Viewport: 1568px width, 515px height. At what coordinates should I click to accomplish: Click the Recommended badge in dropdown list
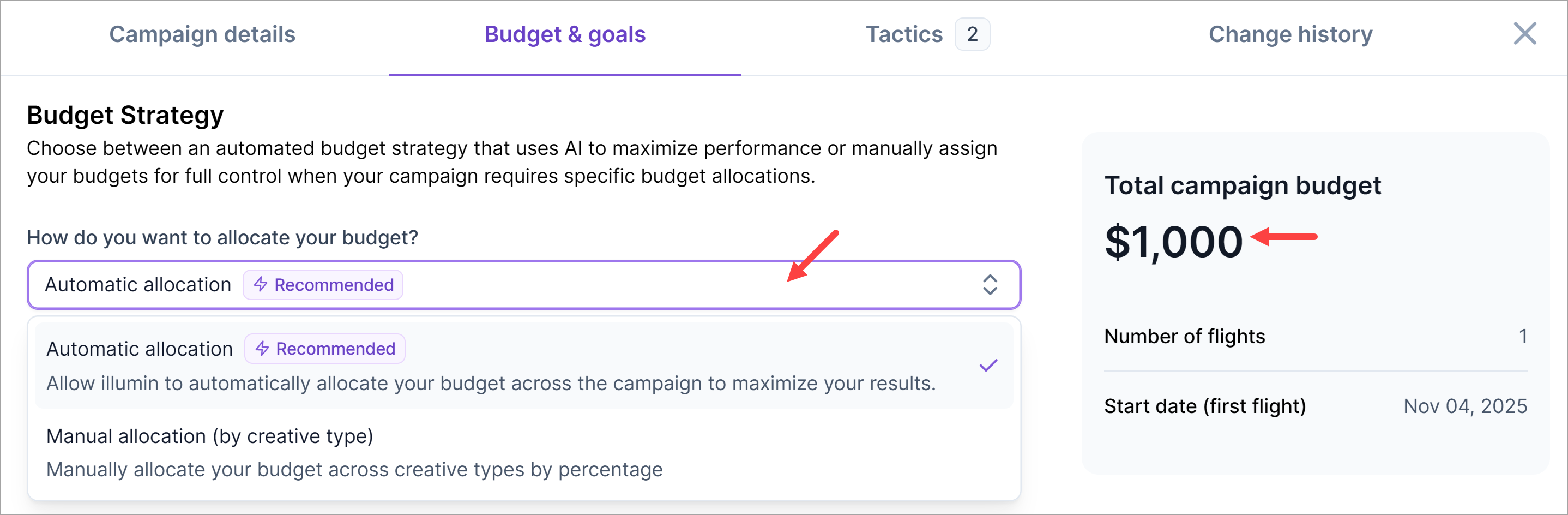pos(325,348)
